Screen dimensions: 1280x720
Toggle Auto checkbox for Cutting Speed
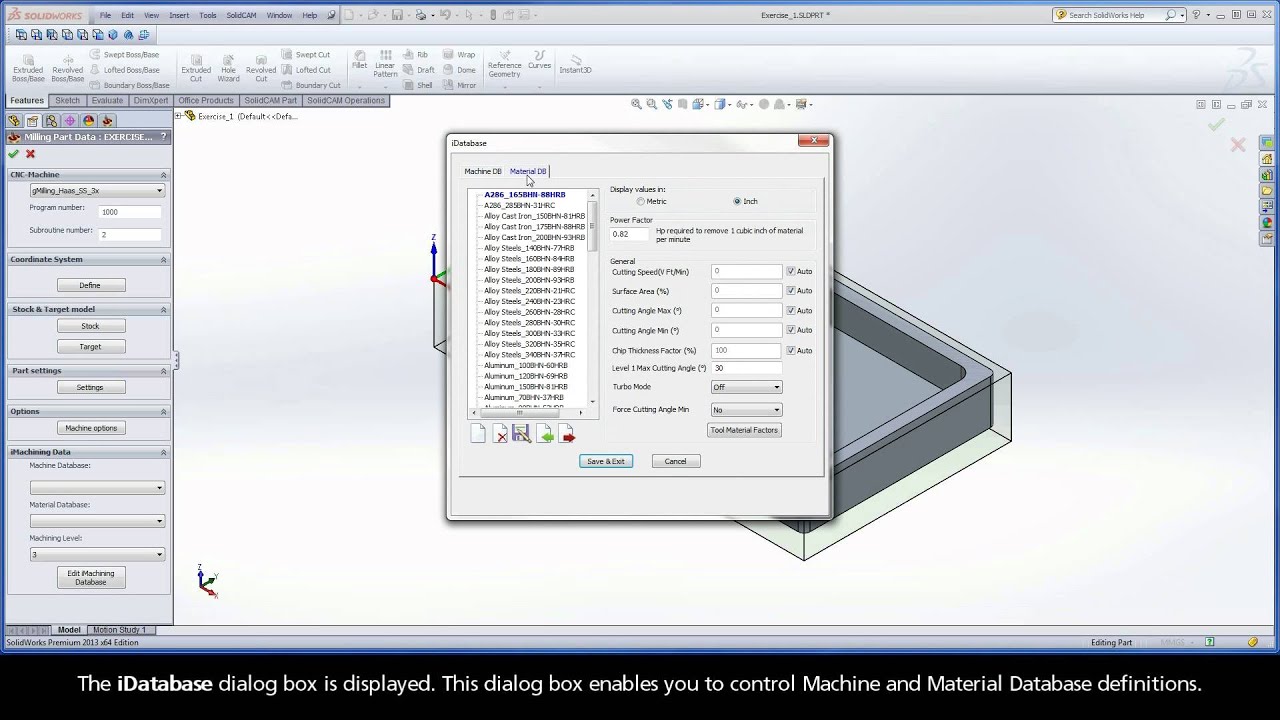(x=791, y=271)
